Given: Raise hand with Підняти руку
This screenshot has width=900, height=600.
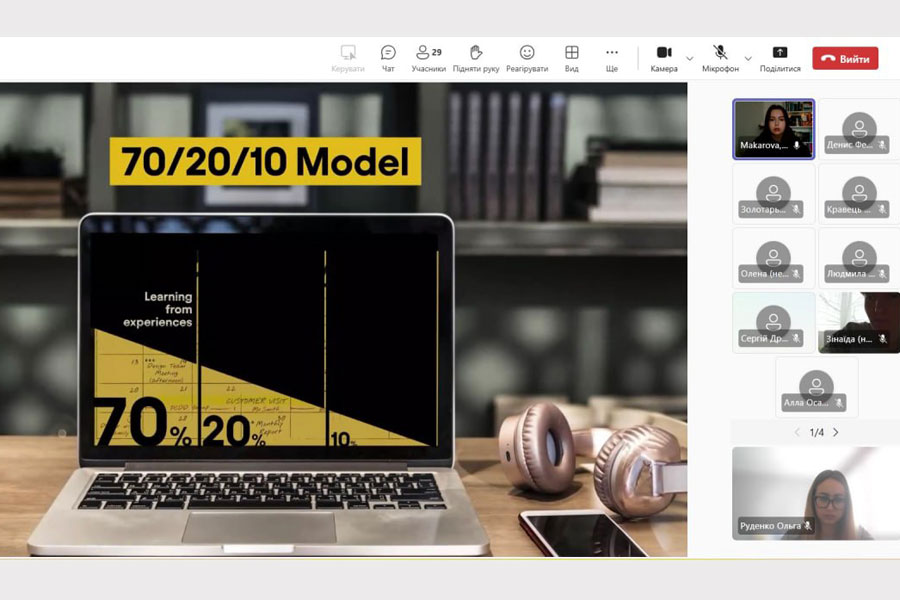Looking at the screenshot, I should coord(476,59).
